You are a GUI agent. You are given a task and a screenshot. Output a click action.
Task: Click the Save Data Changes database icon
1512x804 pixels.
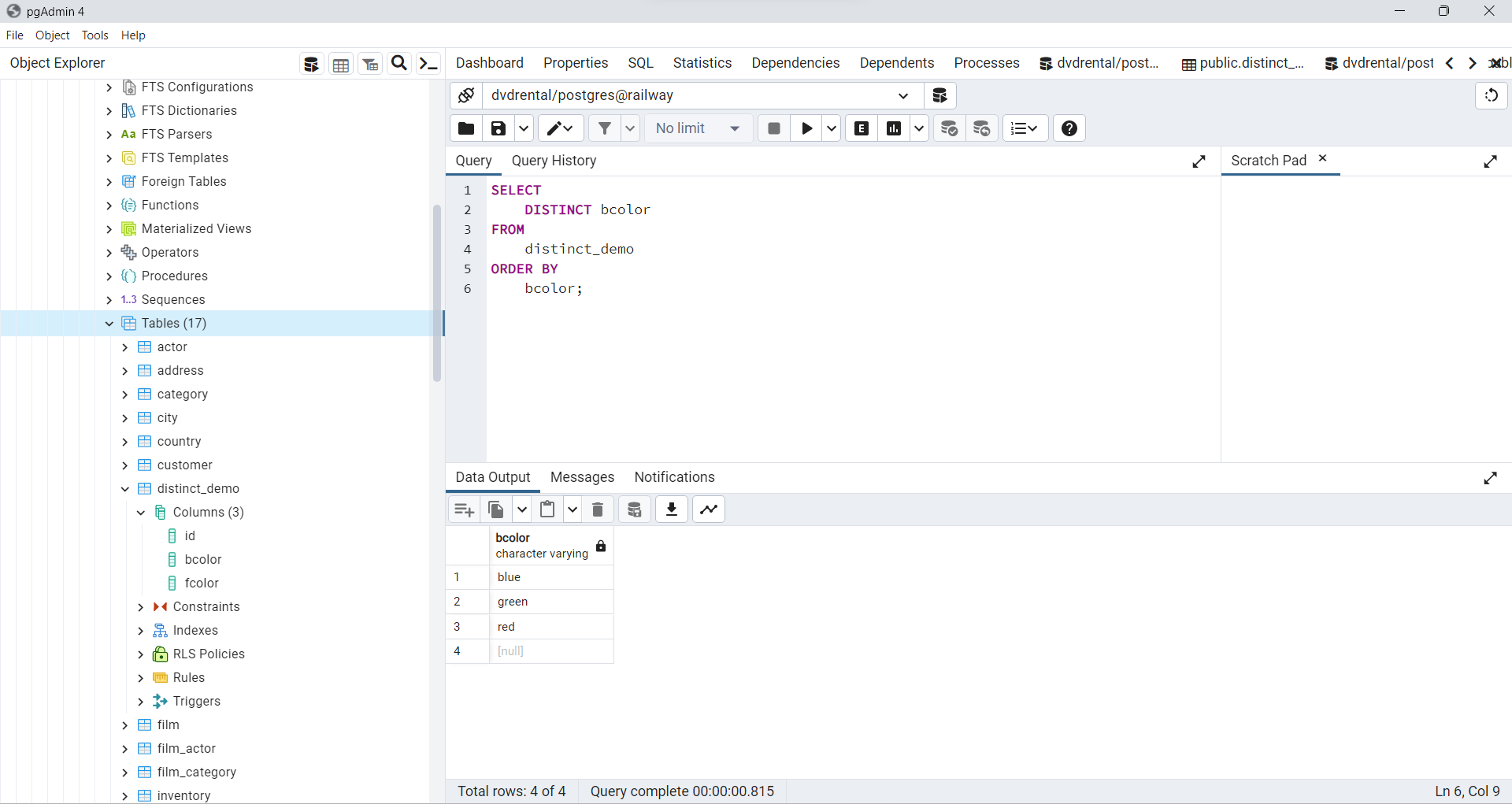635,509
